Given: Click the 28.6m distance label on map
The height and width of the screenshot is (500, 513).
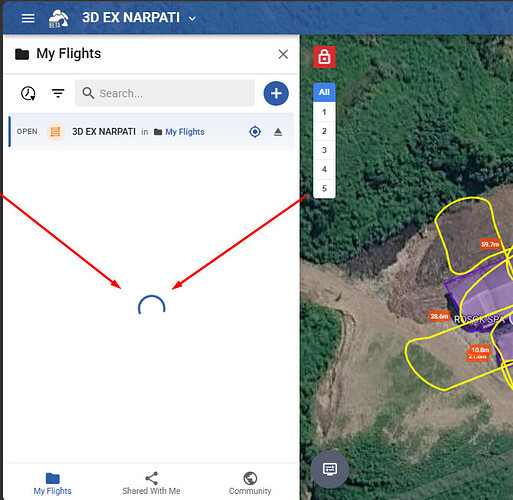Looking at the screenshot, I should [439, 316].
